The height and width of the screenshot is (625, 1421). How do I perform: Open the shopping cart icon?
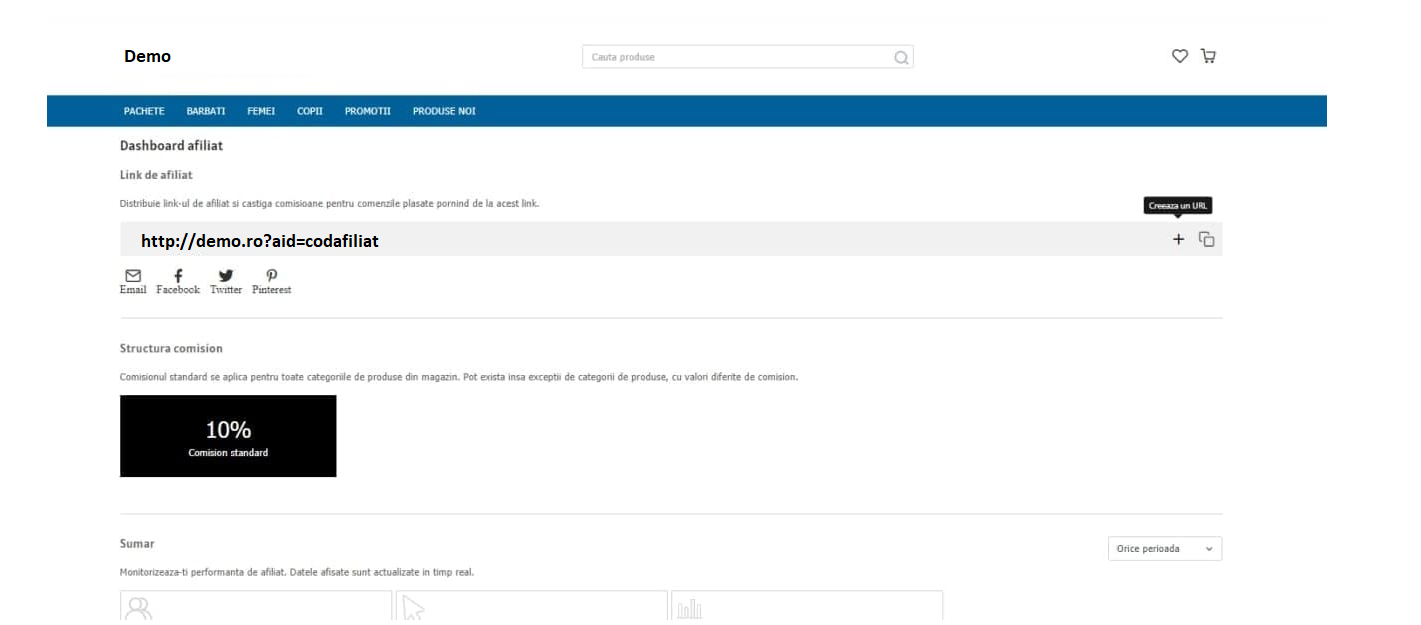(1208, 56)
